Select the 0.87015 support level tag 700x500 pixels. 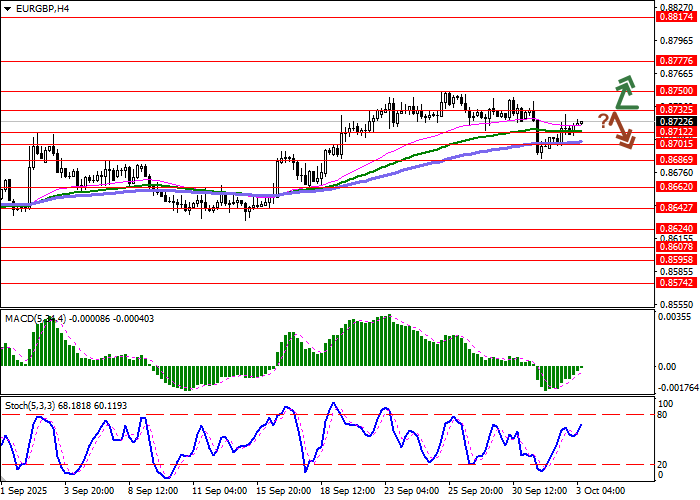point(677,144)
